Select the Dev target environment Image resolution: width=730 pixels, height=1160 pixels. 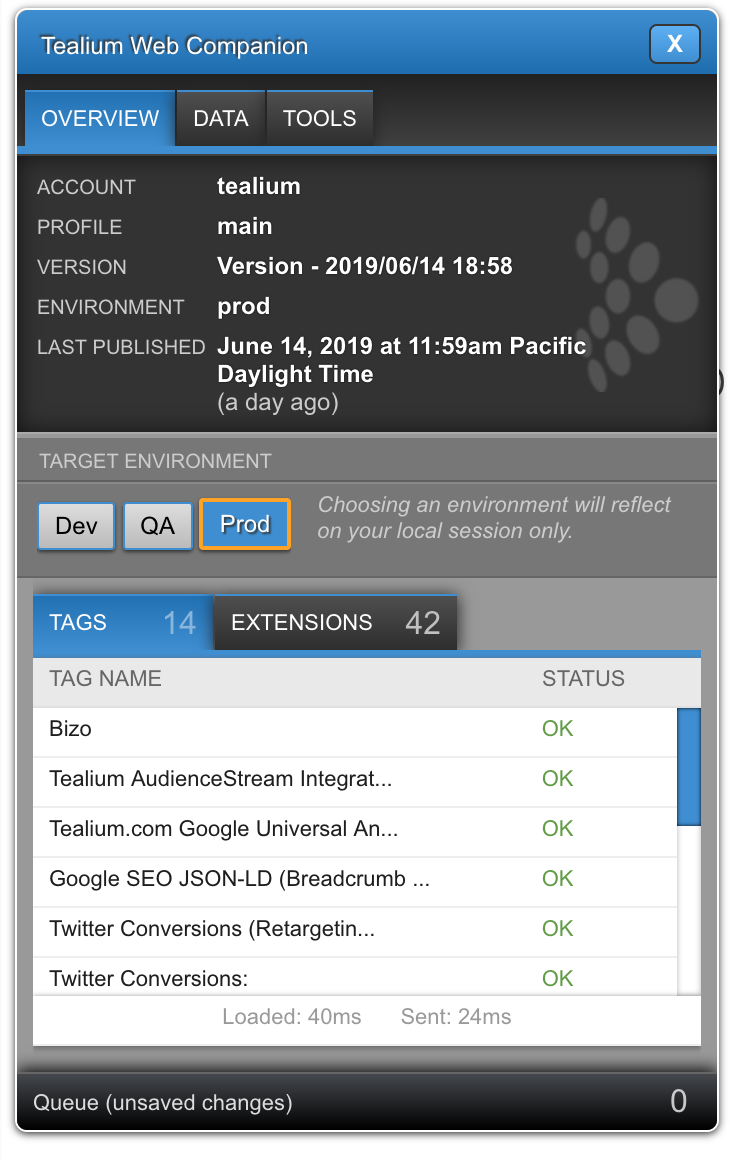coord(76,526)
